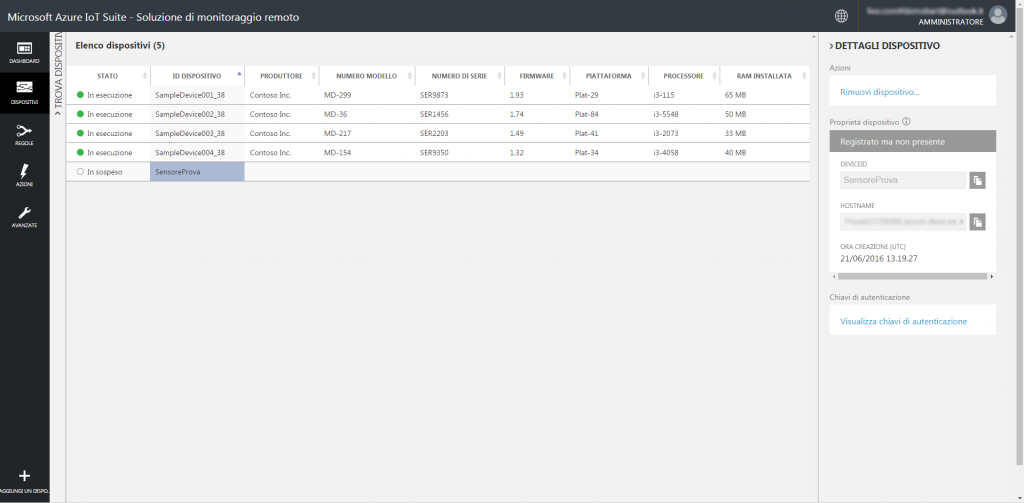Click the DEVICEID SensoreProva field

[x=903, y=180]
